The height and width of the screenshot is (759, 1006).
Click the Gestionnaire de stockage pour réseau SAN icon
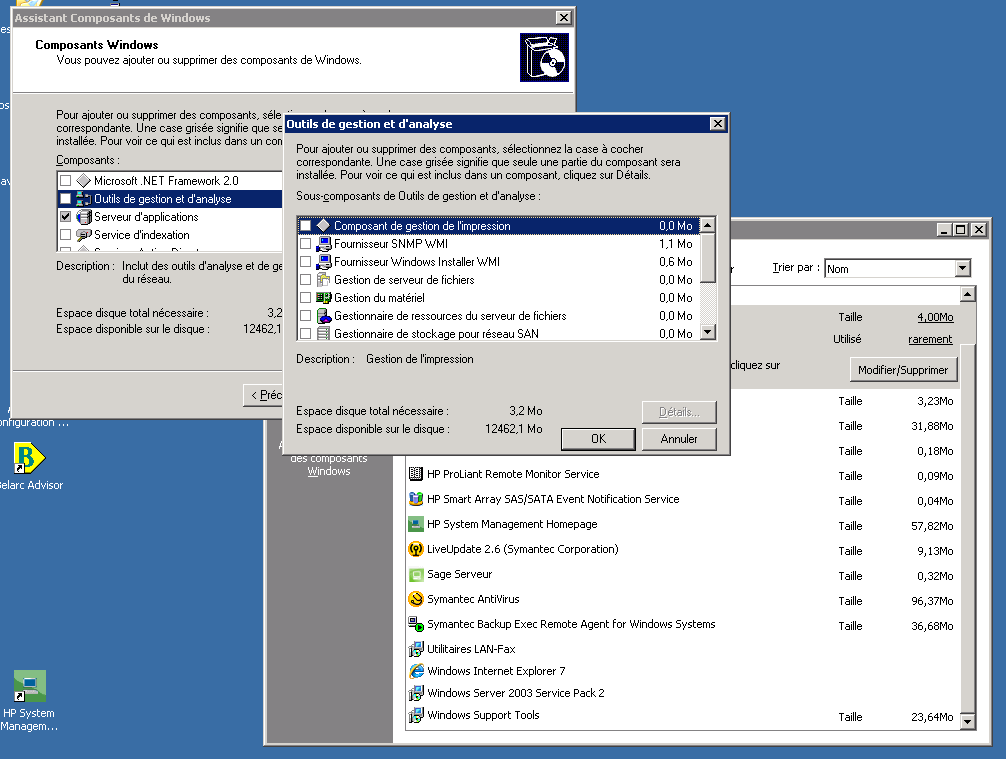[x=323, y=334]
